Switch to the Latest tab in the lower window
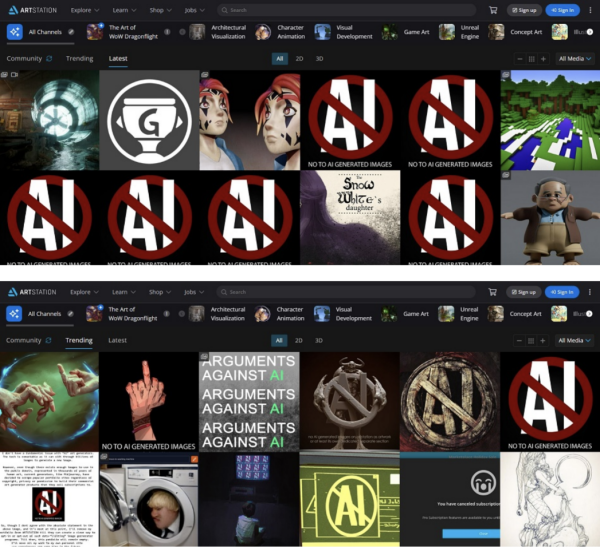Viewport: 600px width, 547px height. [x=117, y=340]
